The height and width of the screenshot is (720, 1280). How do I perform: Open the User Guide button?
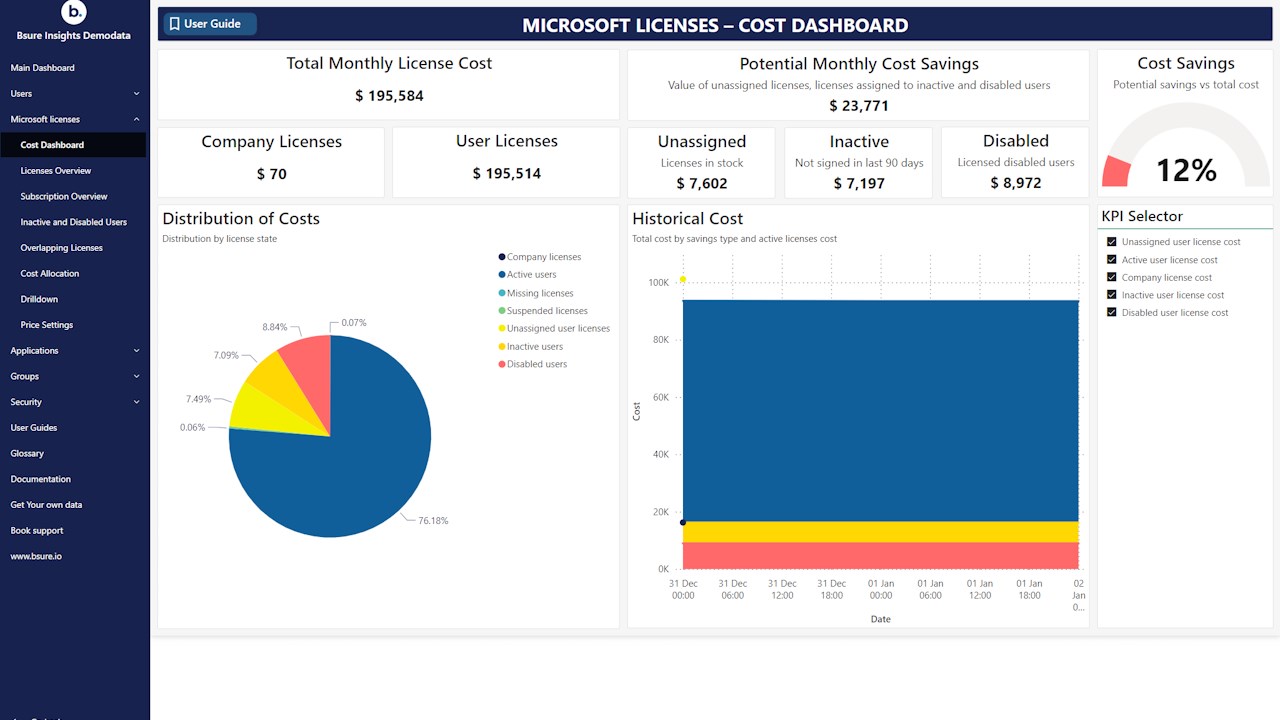click(207, 24)
